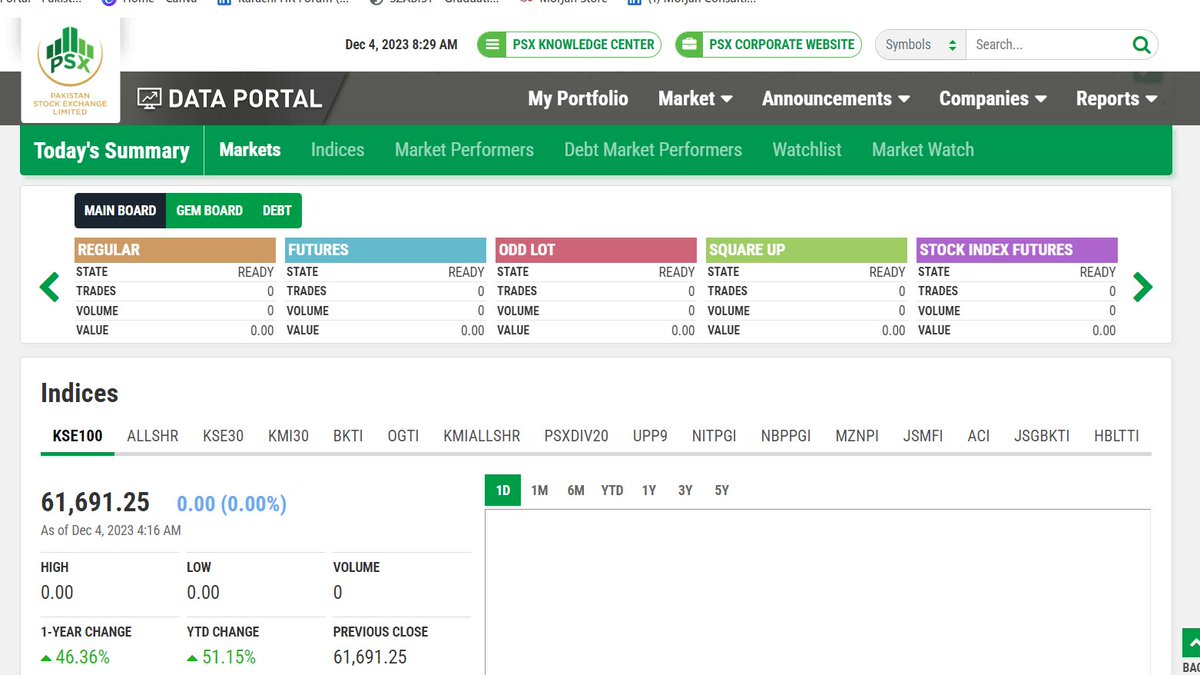Choose 5Y chart range
Screen dimensions: 1200x675
(x=722, y=490)
